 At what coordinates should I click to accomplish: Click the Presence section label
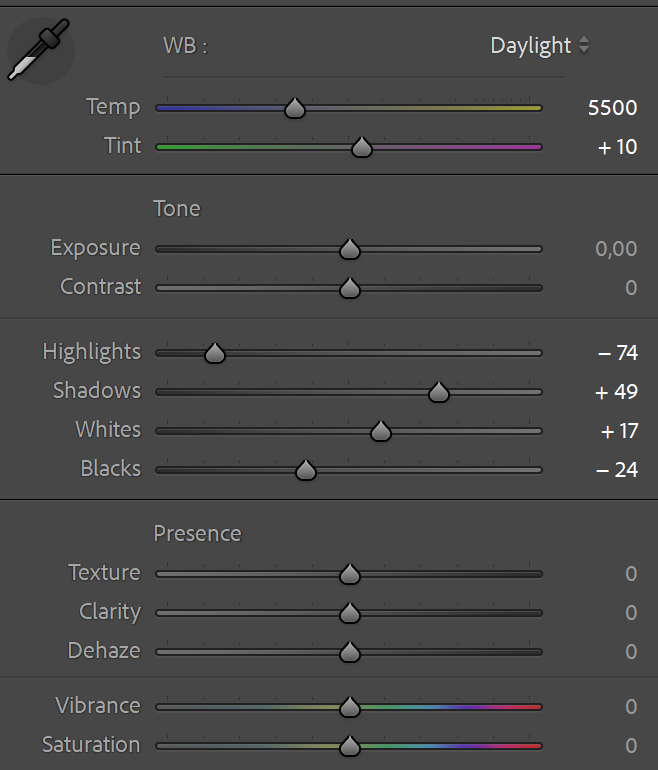click(197, 533)
